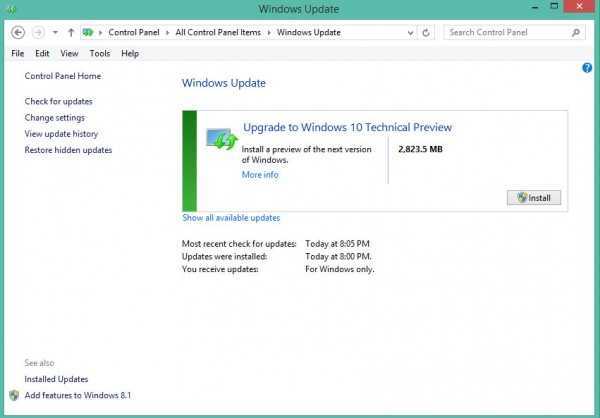Click Windows Update breadcrumb in address bar
The width and height of the screenshot is (600, 418).
308,33
